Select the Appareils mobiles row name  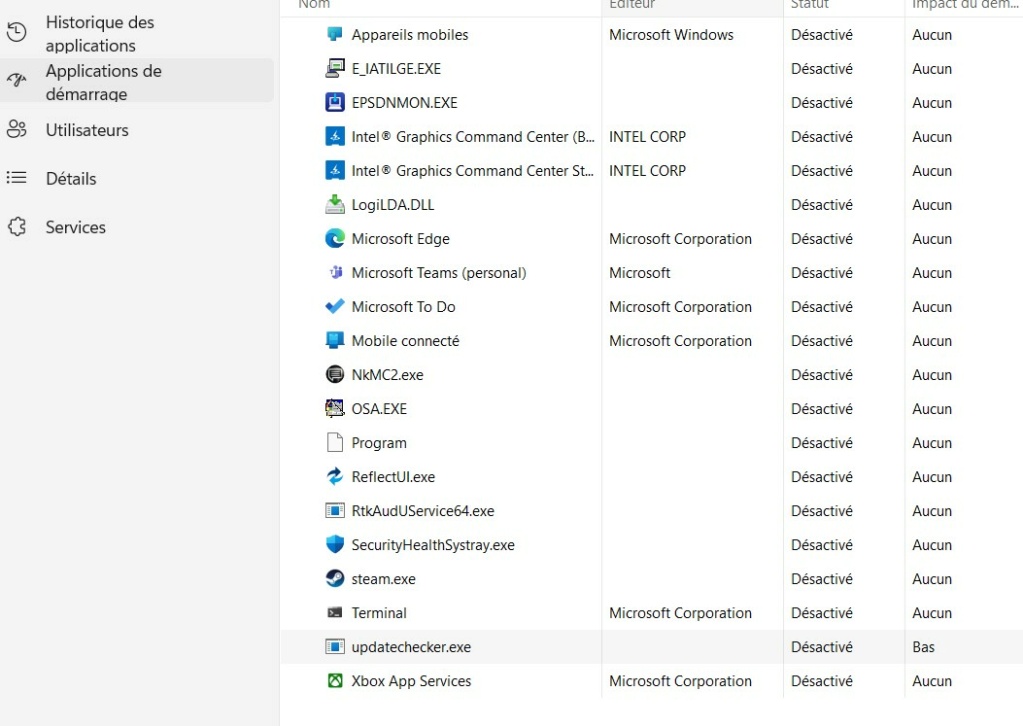tap(410, 35)
